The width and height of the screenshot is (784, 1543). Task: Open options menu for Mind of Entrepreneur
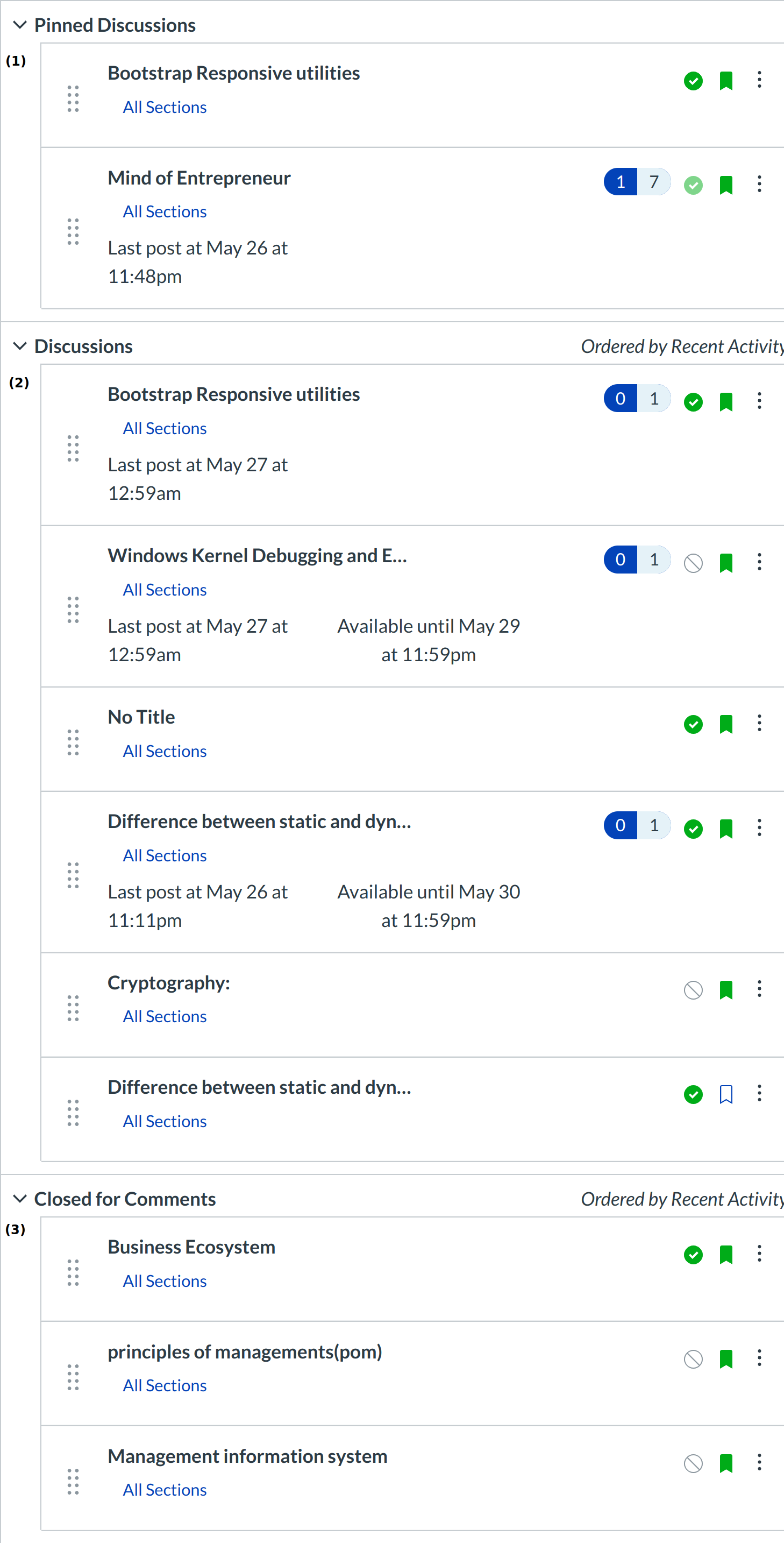[x=759, y=184]
